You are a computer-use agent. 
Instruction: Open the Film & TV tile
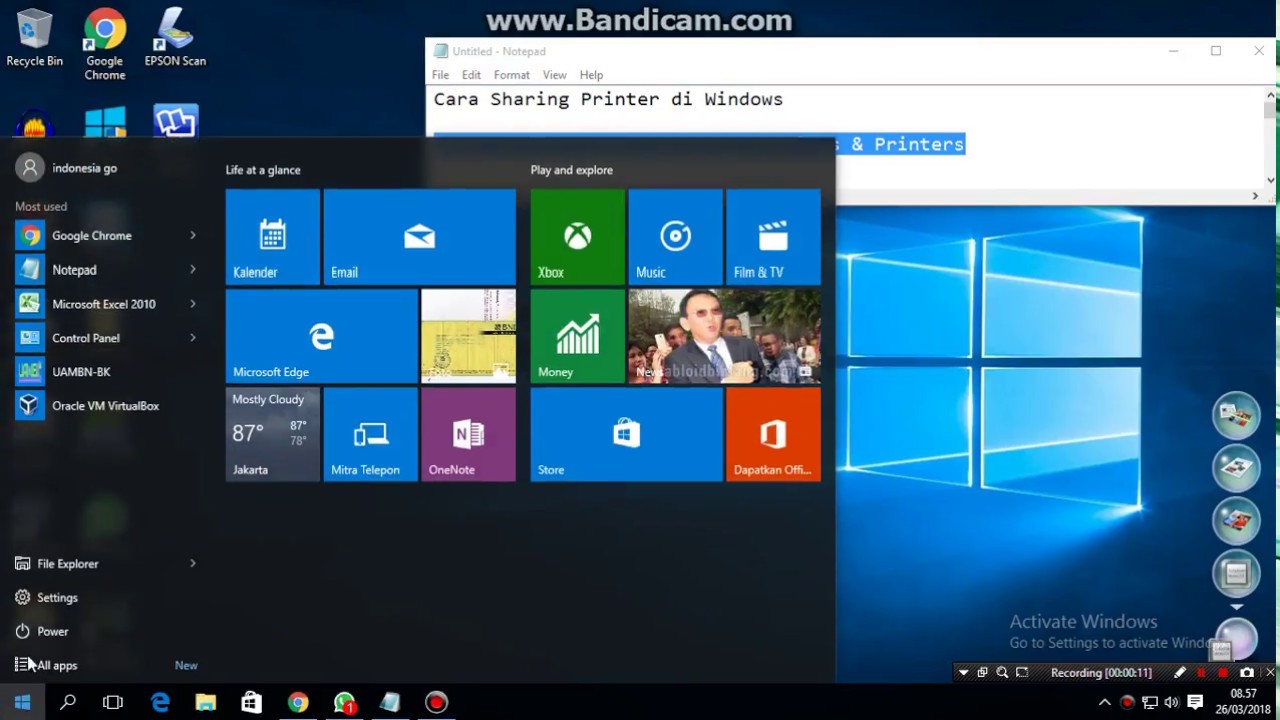(x=773, y=237)
